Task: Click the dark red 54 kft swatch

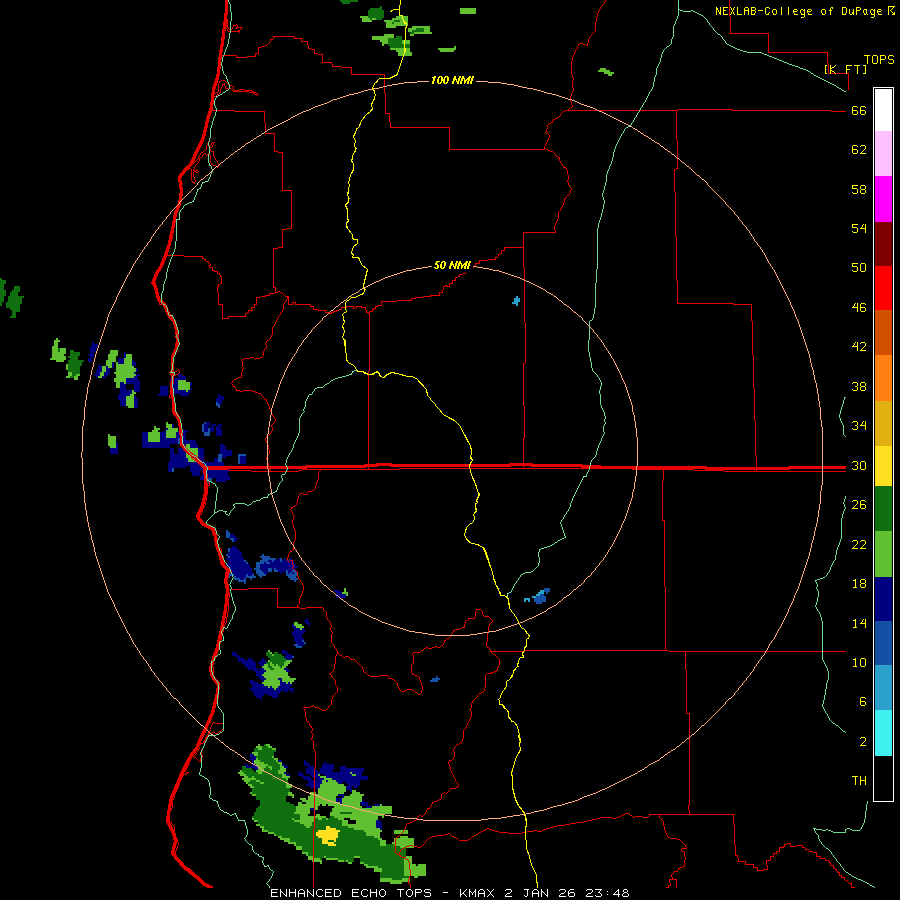Action: 883,244
